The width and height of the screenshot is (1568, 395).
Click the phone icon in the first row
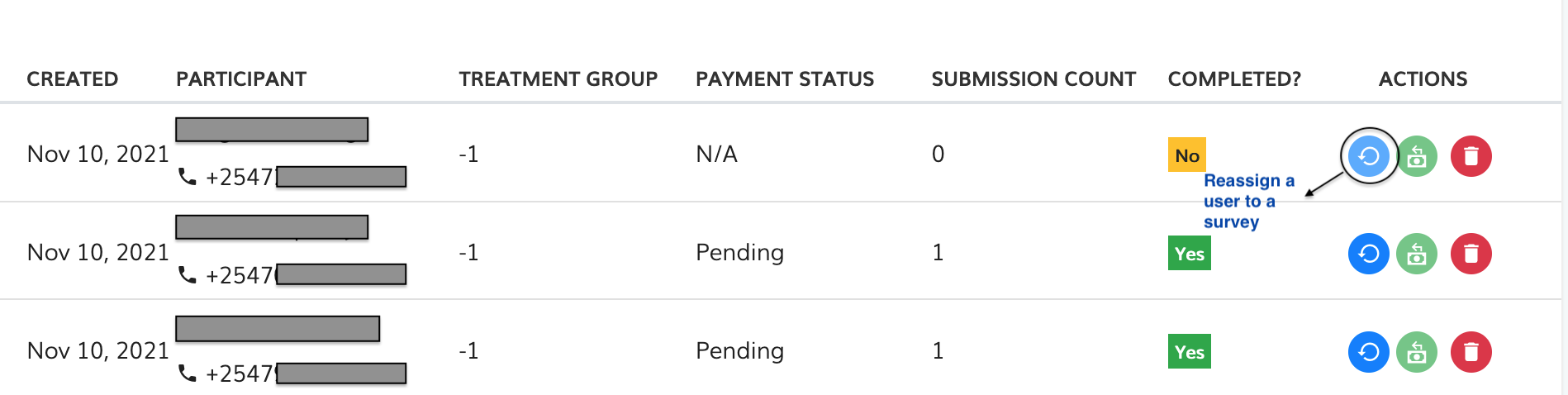coord(188,177)
